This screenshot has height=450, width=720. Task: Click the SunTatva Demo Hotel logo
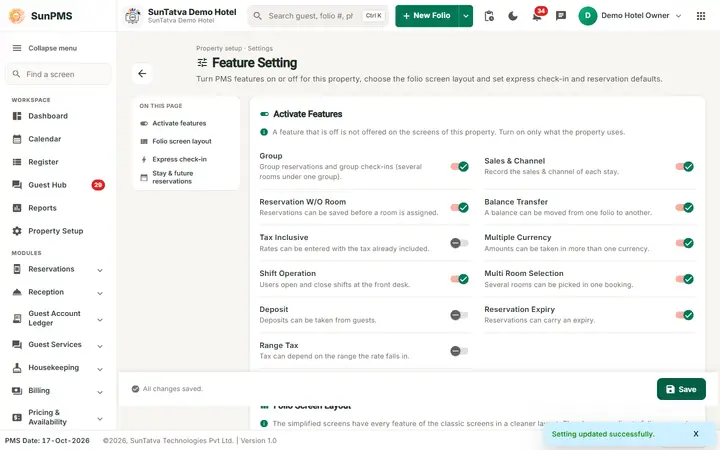(x=133, y=16)
